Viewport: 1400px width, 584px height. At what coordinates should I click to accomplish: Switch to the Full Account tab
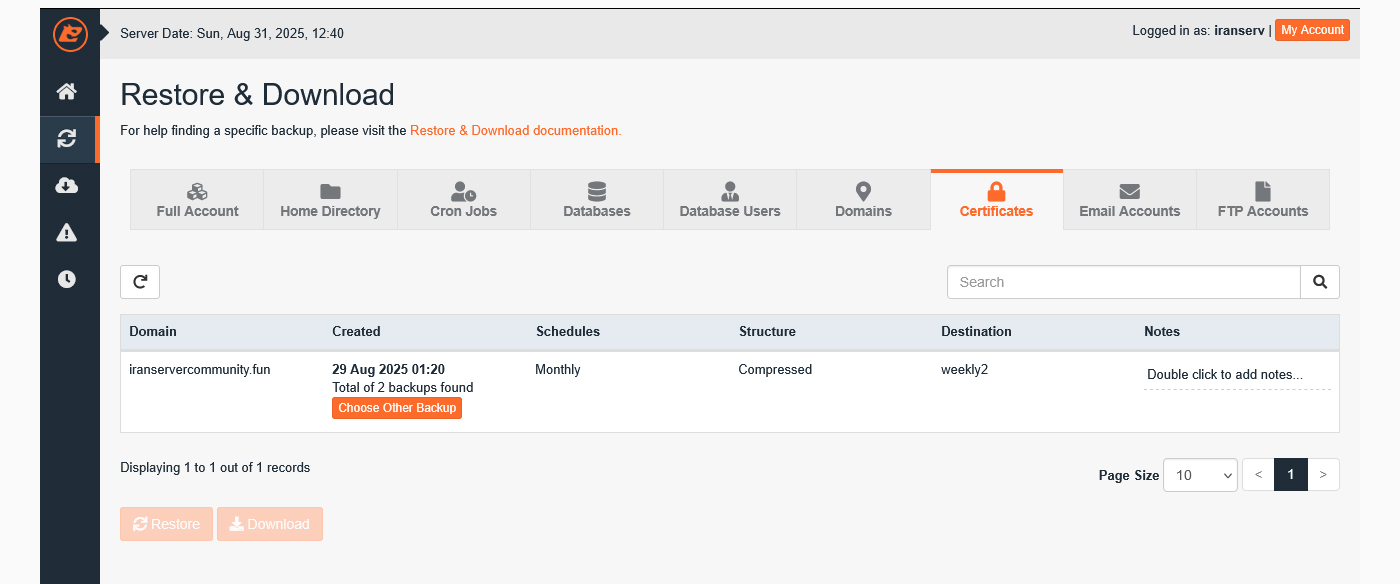coord(197,200)
